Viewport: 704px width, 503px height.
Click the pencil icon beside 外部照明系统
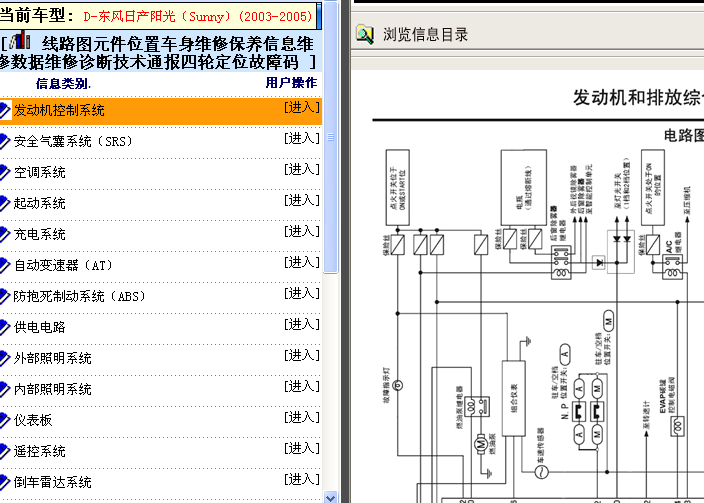point(4,358)
